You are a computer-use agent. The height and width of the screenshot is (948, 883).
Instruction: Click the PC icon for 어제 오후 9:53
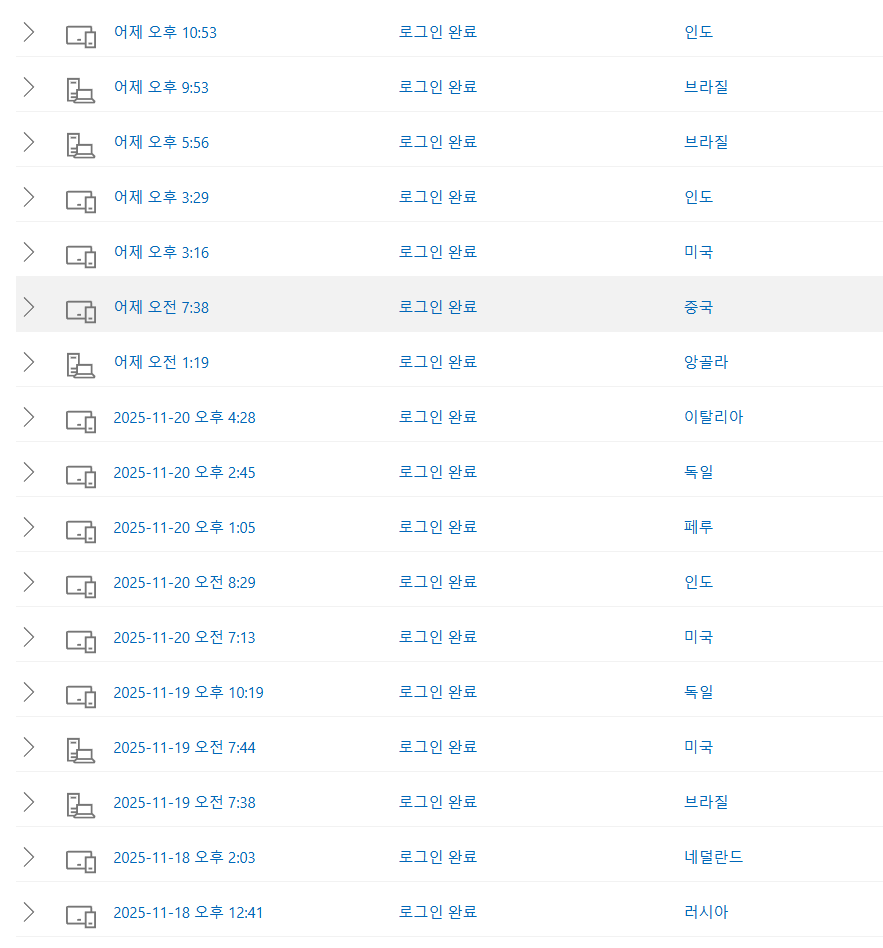80,88
